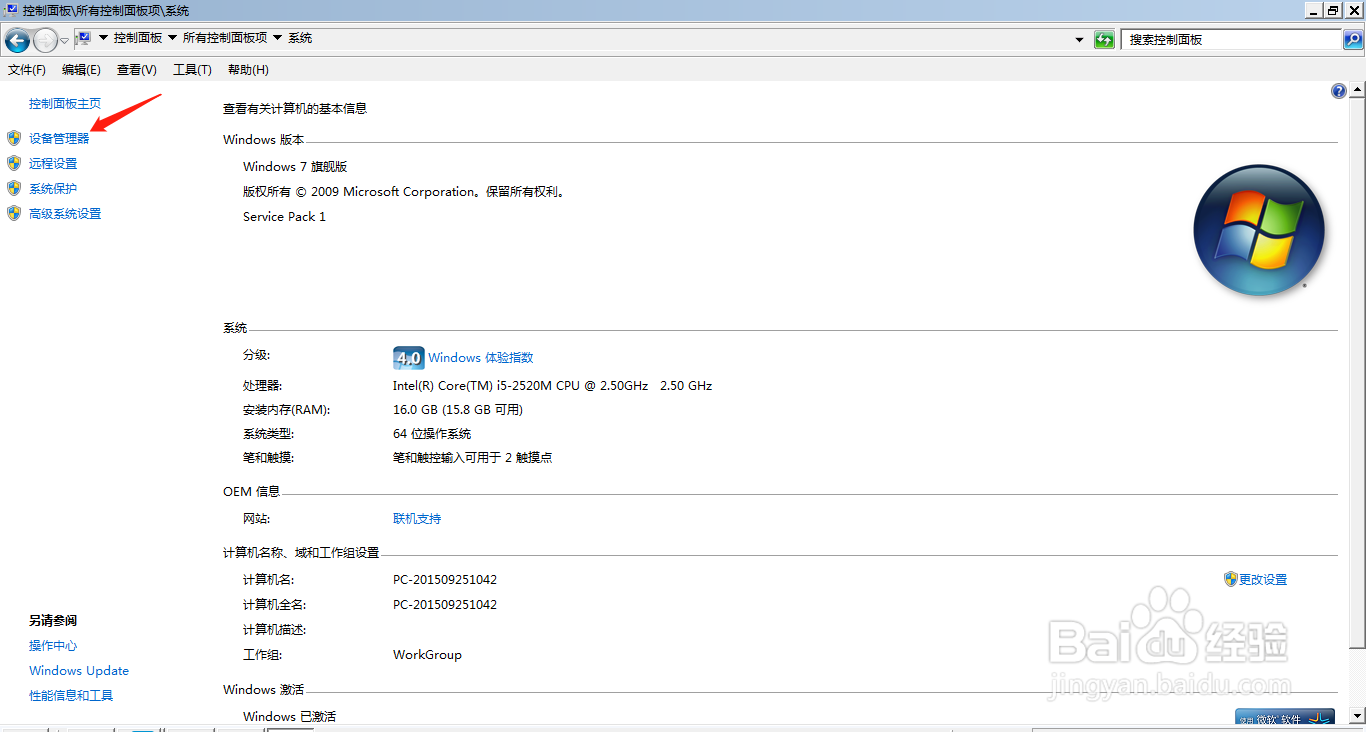This screenshot has width=1366, height=732.
Task: Click the search magnifier icon
Action: (x=1352, y=40)
